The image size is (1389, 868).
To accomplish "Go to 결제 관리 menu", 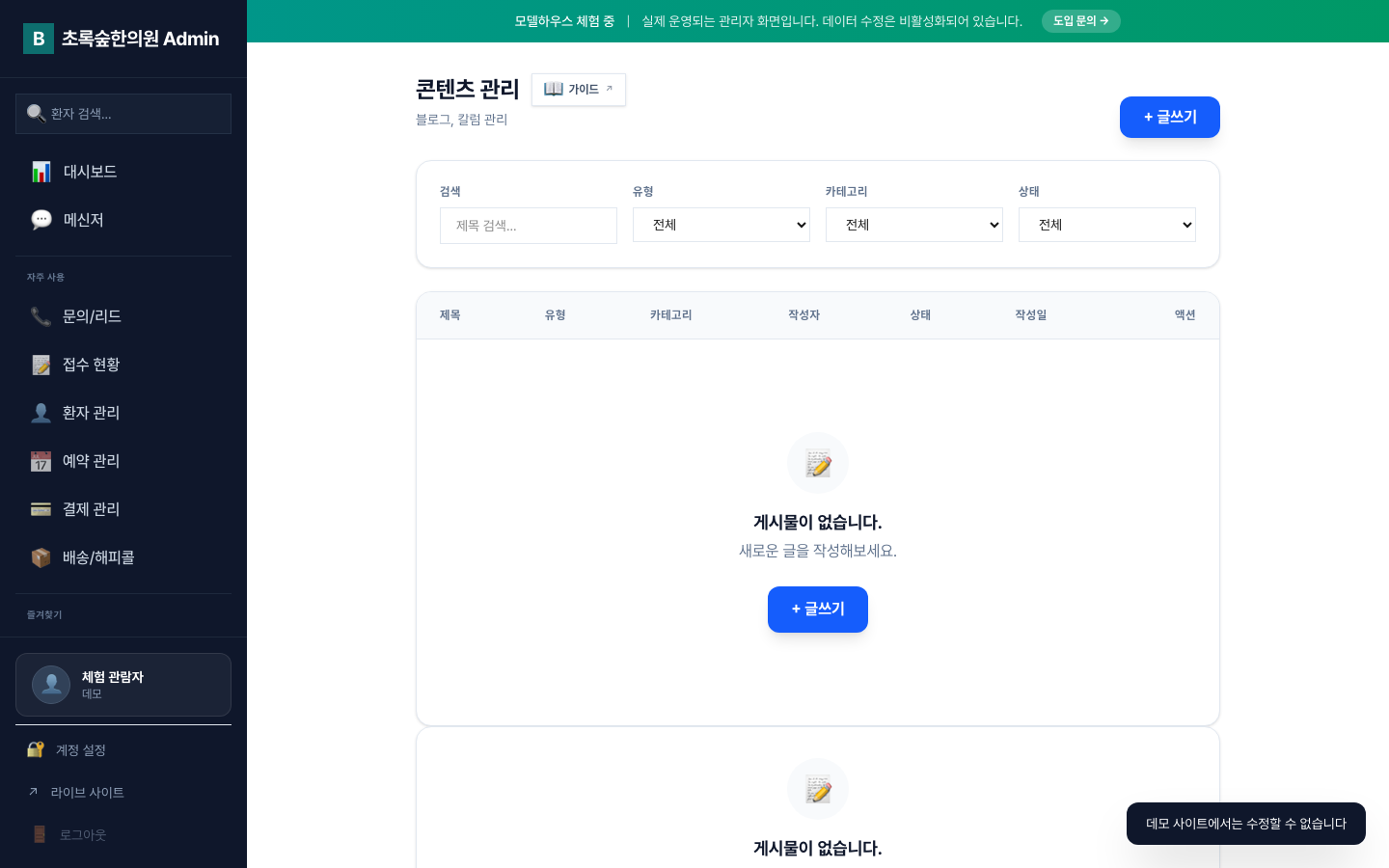I will tap(123, 509).
